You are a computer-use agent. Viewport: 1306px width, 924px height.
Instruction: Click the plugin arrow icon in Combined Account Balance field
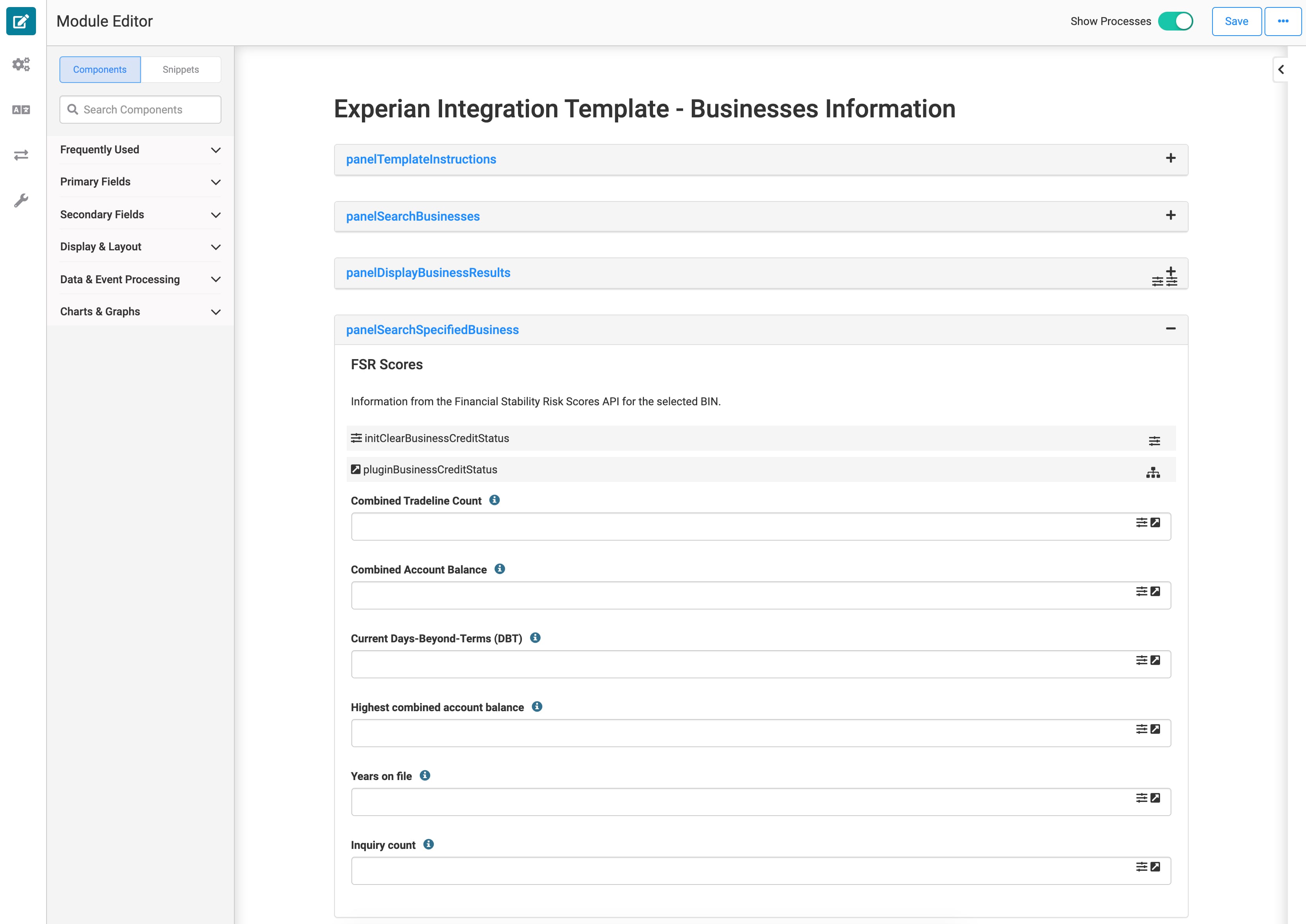(x=1155, y=591)
